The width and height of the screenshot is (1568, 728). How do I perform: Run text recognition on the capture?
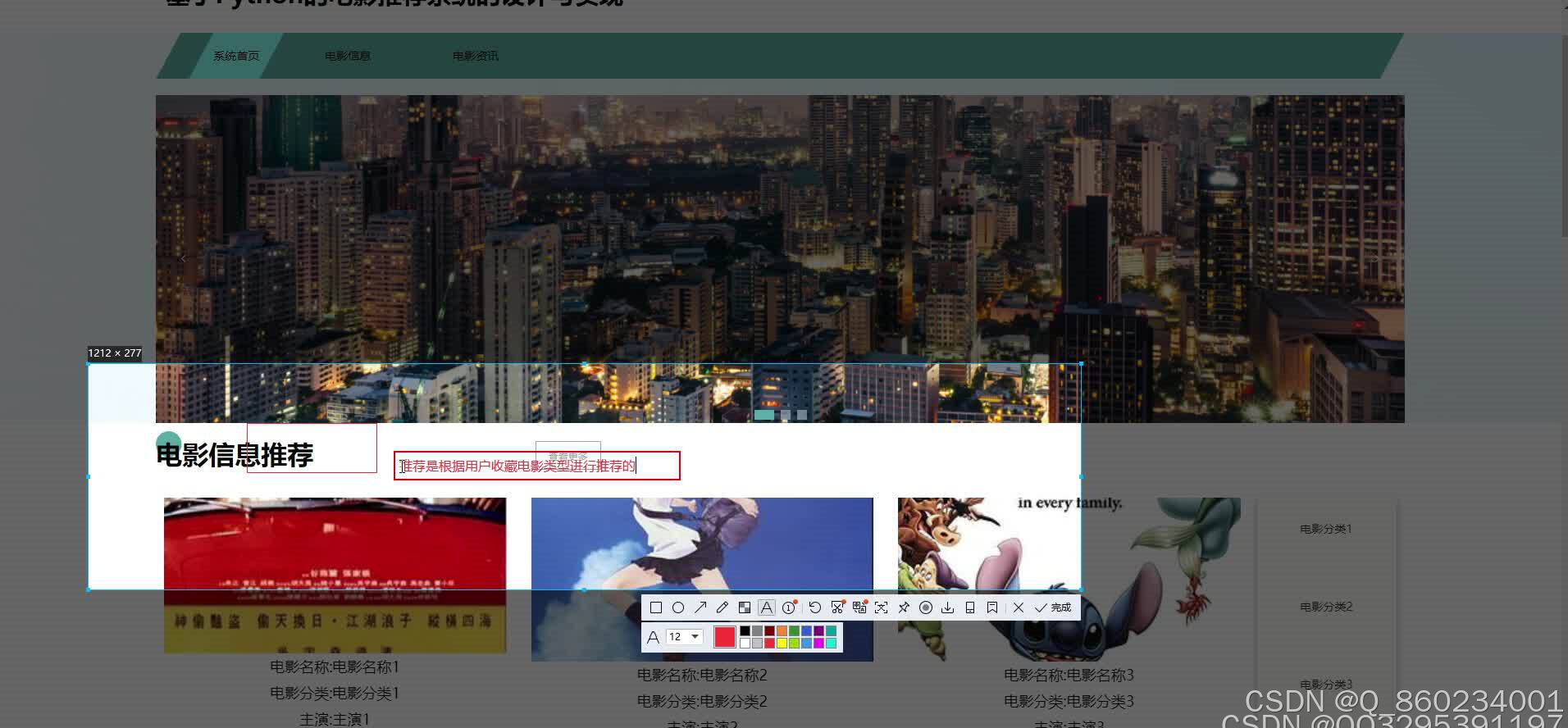pos(881,607)
